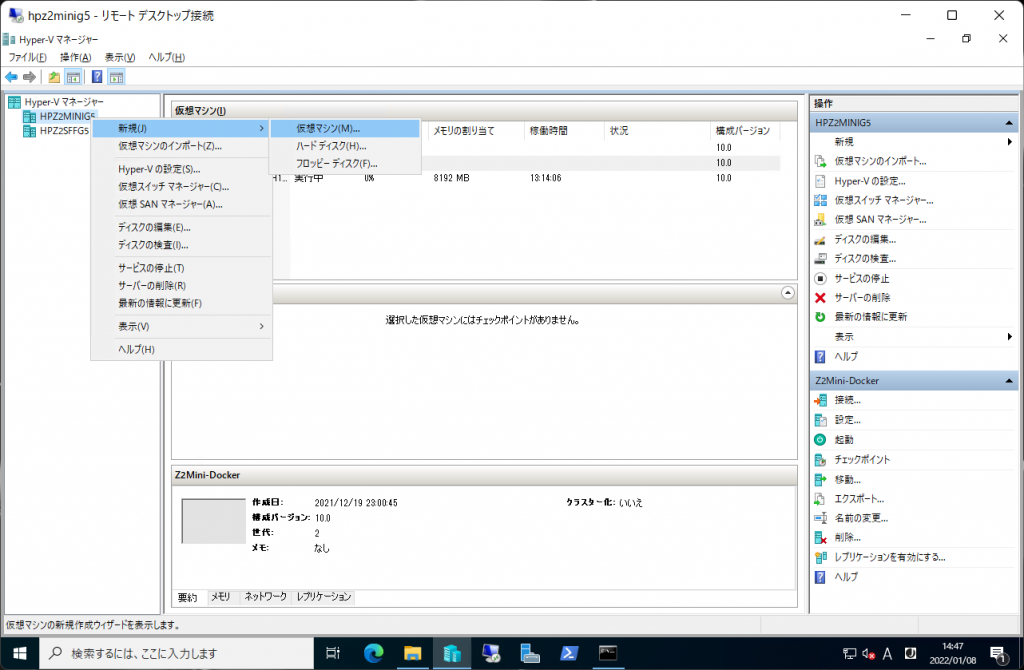Collapse the checkpoints pane with round arrow button
Screen dimensions: 1024x670
click(788, 293)
